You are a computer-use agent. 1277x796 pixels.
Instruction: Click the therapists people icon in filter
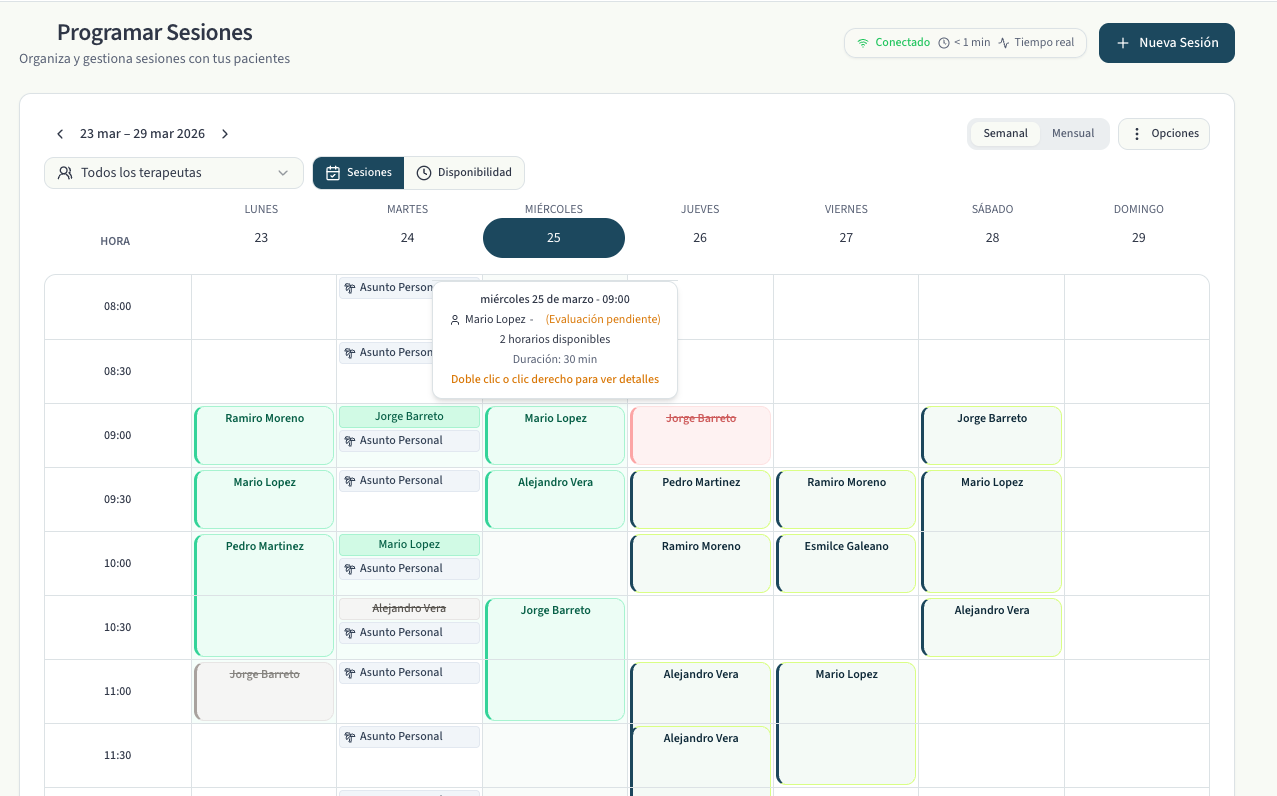(x=65, y=173)
